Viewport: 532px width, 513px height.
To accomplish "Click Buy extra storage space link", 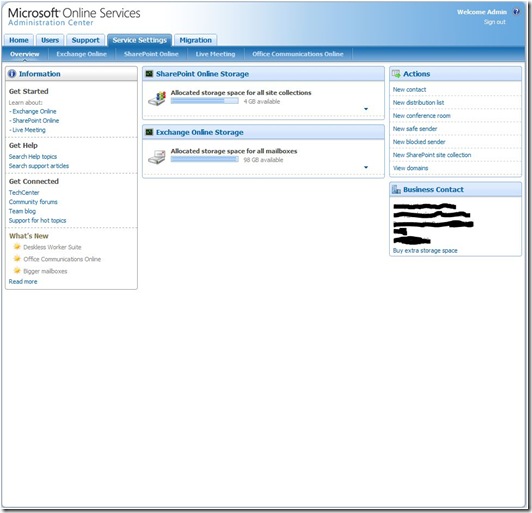I will pyautogui.click(x=425, y=250).
